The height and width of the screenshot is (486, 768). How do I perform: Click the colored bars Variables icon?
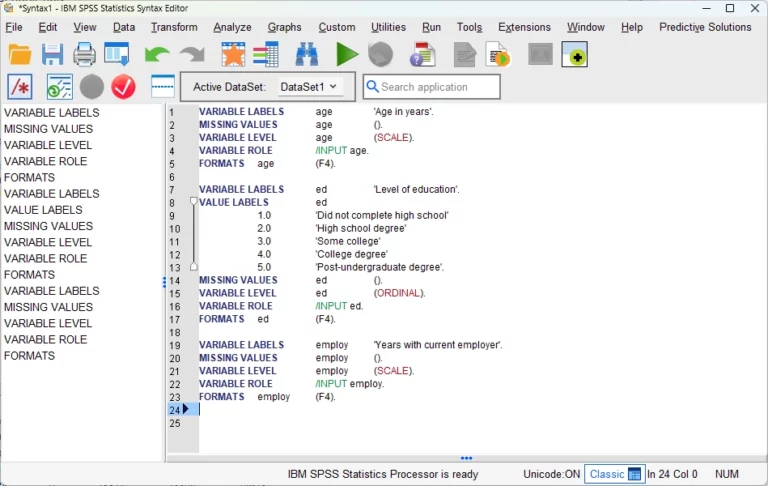point(266,54)
